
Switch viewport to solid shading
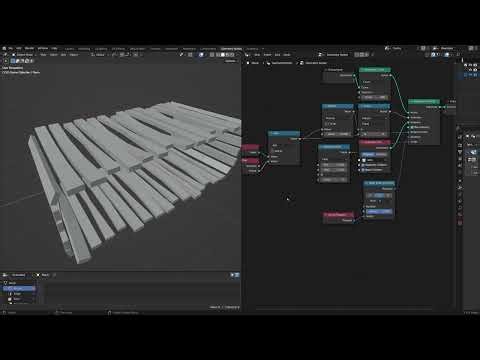(x=223, y=55)
